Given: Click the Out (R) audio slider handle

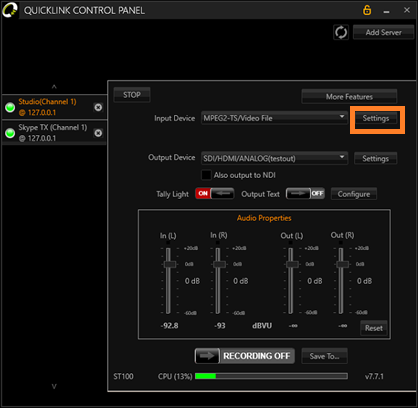Looking at the screenshot, I should pos(342,264).
